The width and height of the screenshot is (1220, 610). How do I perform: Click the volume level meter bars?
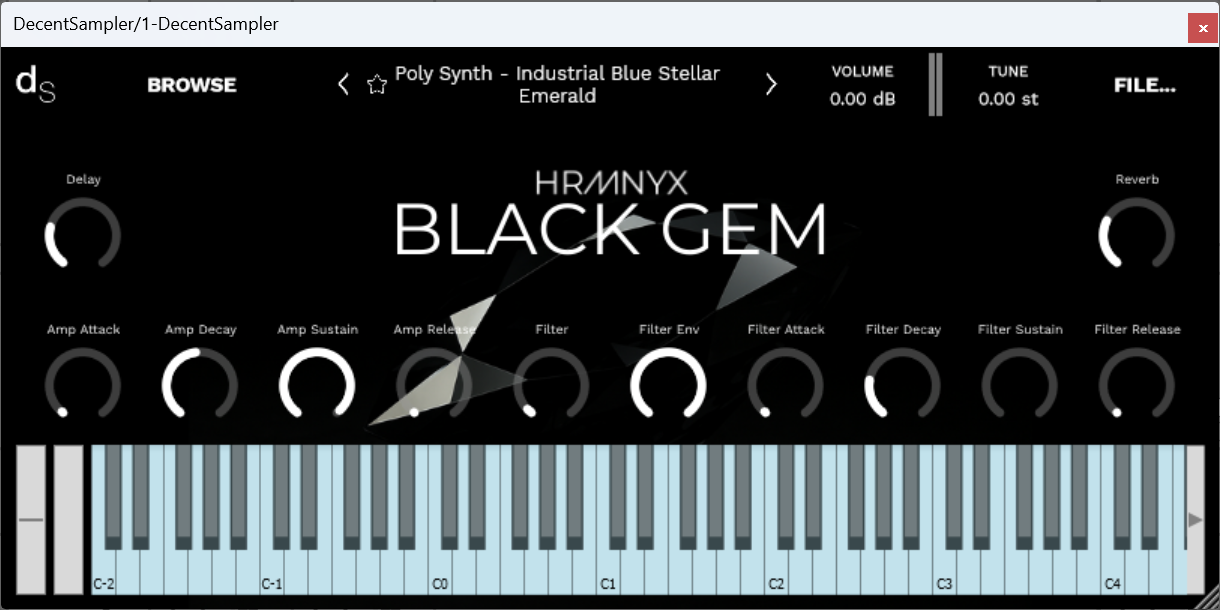(935, 84)
